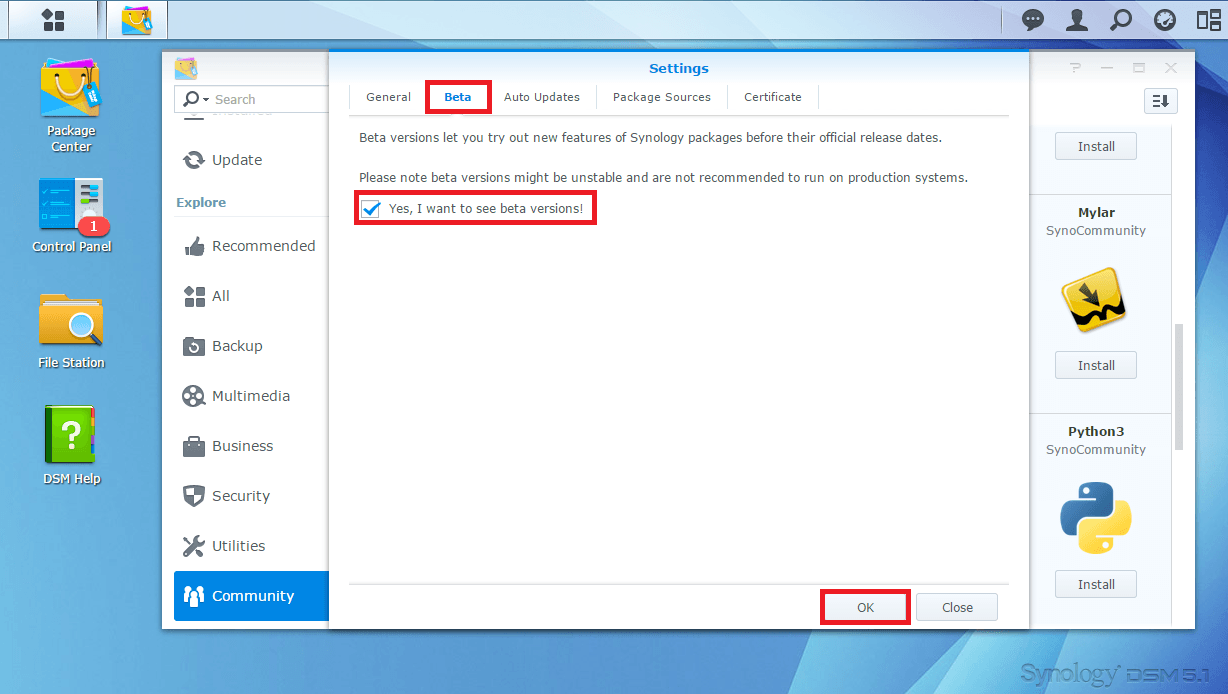Select the Multimedia category in sidebar
The height and width of the screenshot is (694, 1228).
click(x=250, y=396)
